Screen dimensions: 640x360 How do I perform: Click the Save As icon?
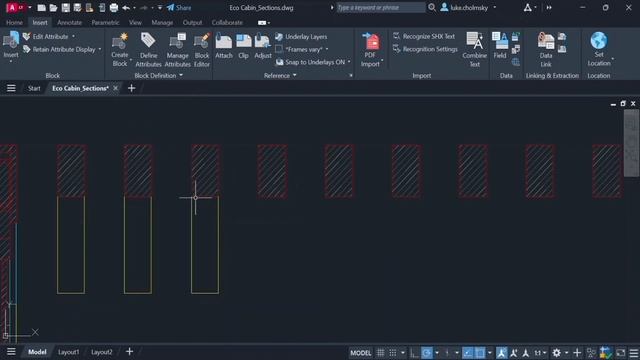[x=77, y=7]
